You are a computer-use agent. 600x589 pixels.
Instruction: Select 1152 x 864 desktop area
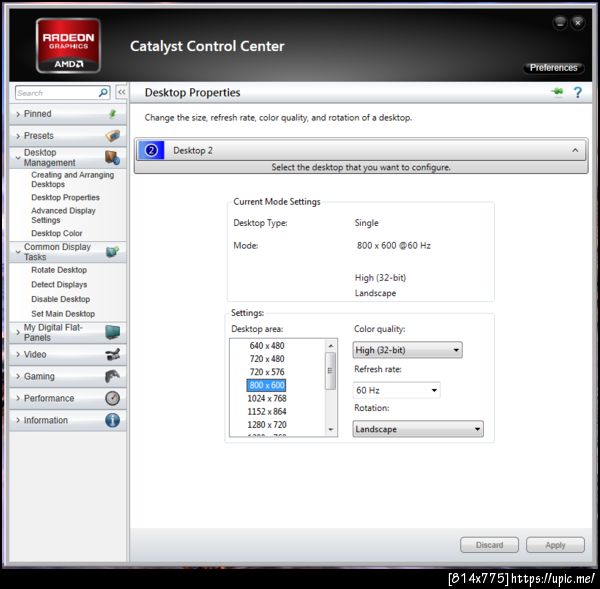(267, 411)
